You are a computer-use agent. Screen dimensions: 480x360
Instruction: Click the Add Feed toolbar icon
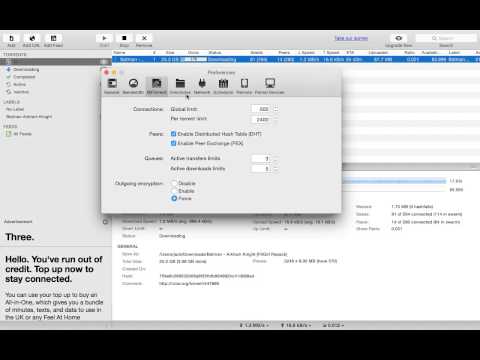[x=53, y=38]
